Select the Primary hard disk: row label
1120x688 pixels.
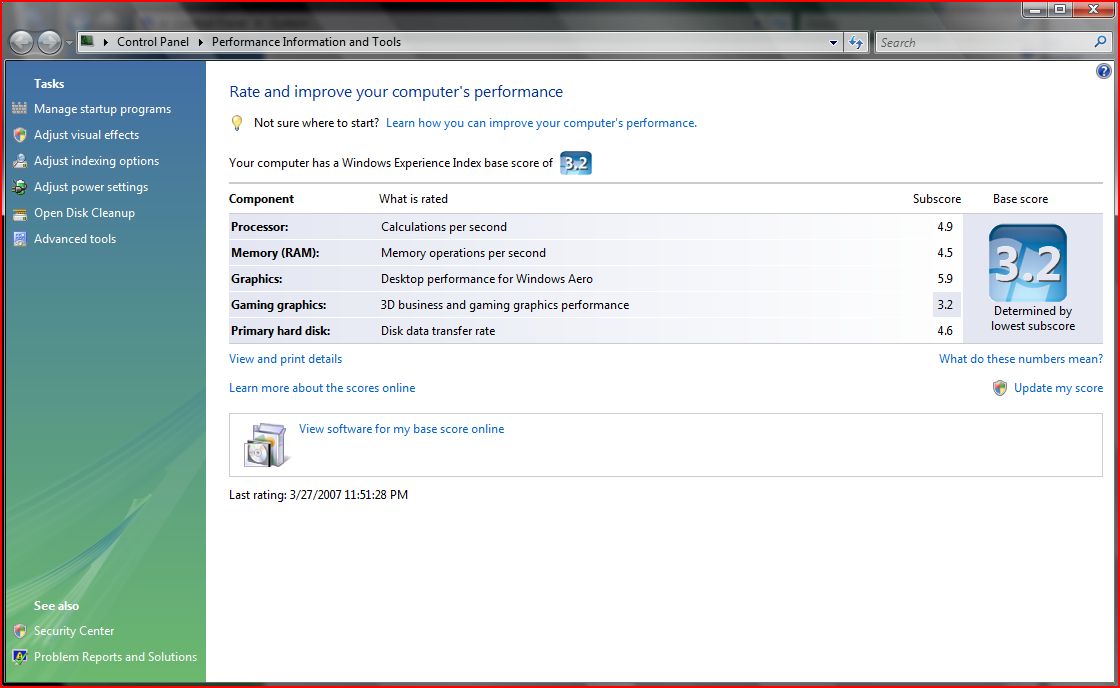click(x=281, y=331)
